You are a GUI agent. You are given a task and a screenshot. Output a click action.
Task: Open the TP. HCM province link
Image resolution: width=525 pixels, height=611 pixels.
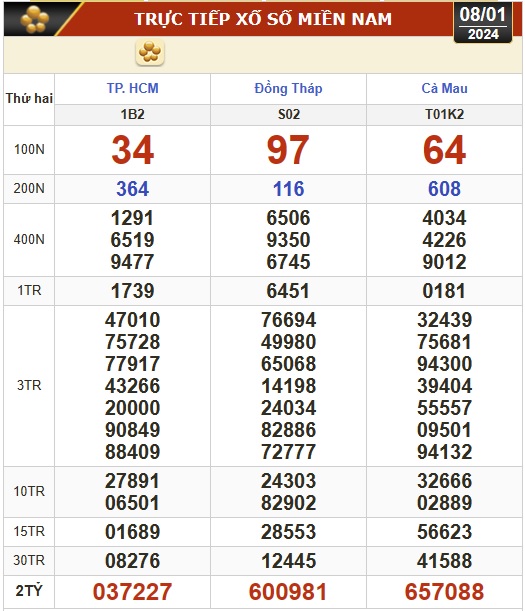[x=133, y=88]
